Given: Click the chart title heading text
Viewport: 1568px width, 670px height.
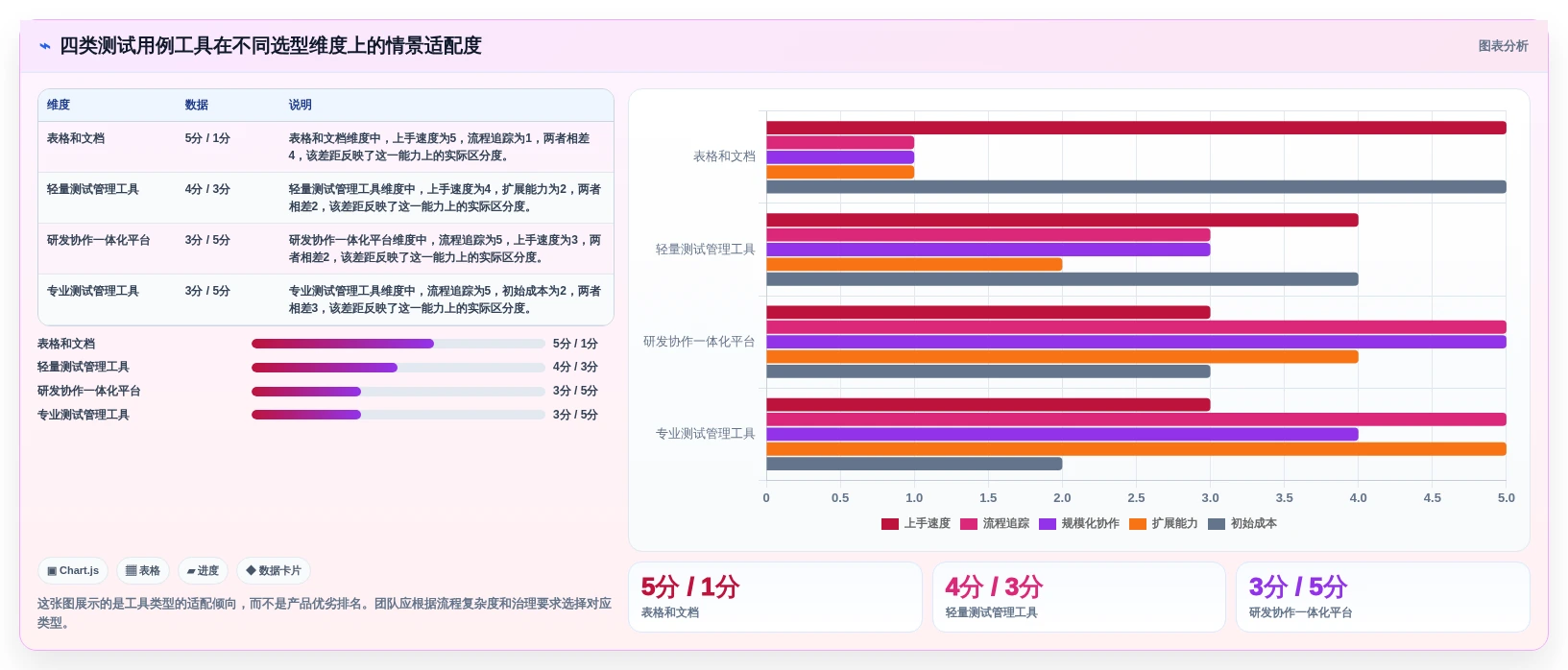Looking at the screenshot, I should point(271,46).
